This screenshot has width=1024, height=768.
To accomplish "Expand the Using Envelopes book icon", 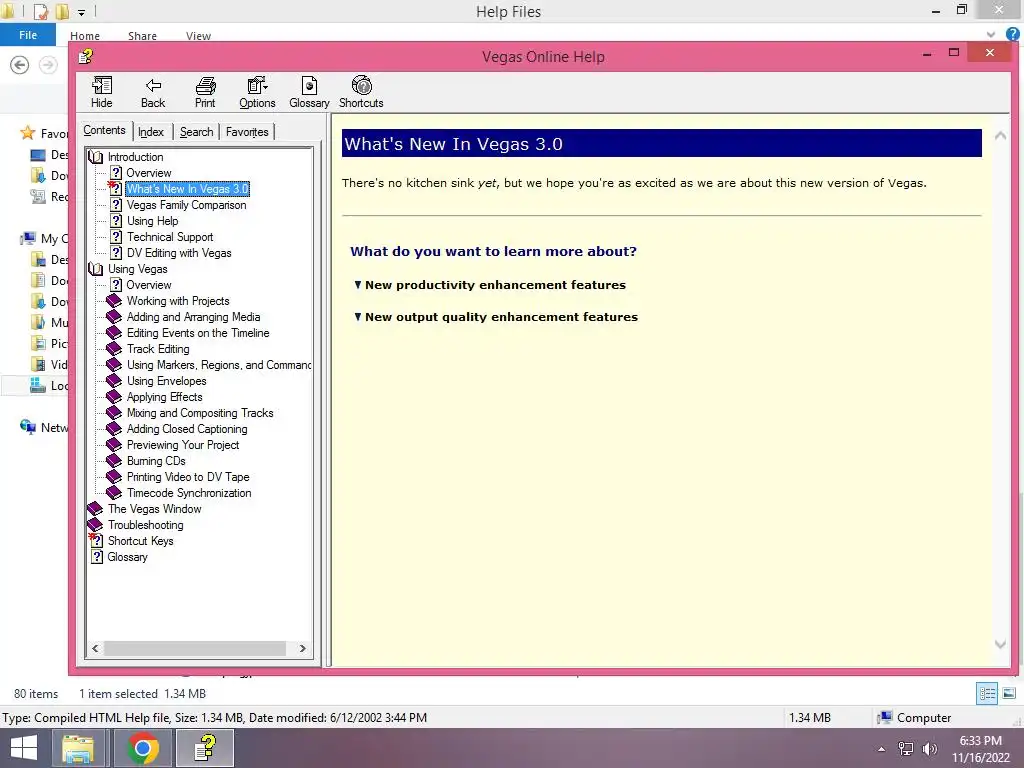I will pos(114,381).
